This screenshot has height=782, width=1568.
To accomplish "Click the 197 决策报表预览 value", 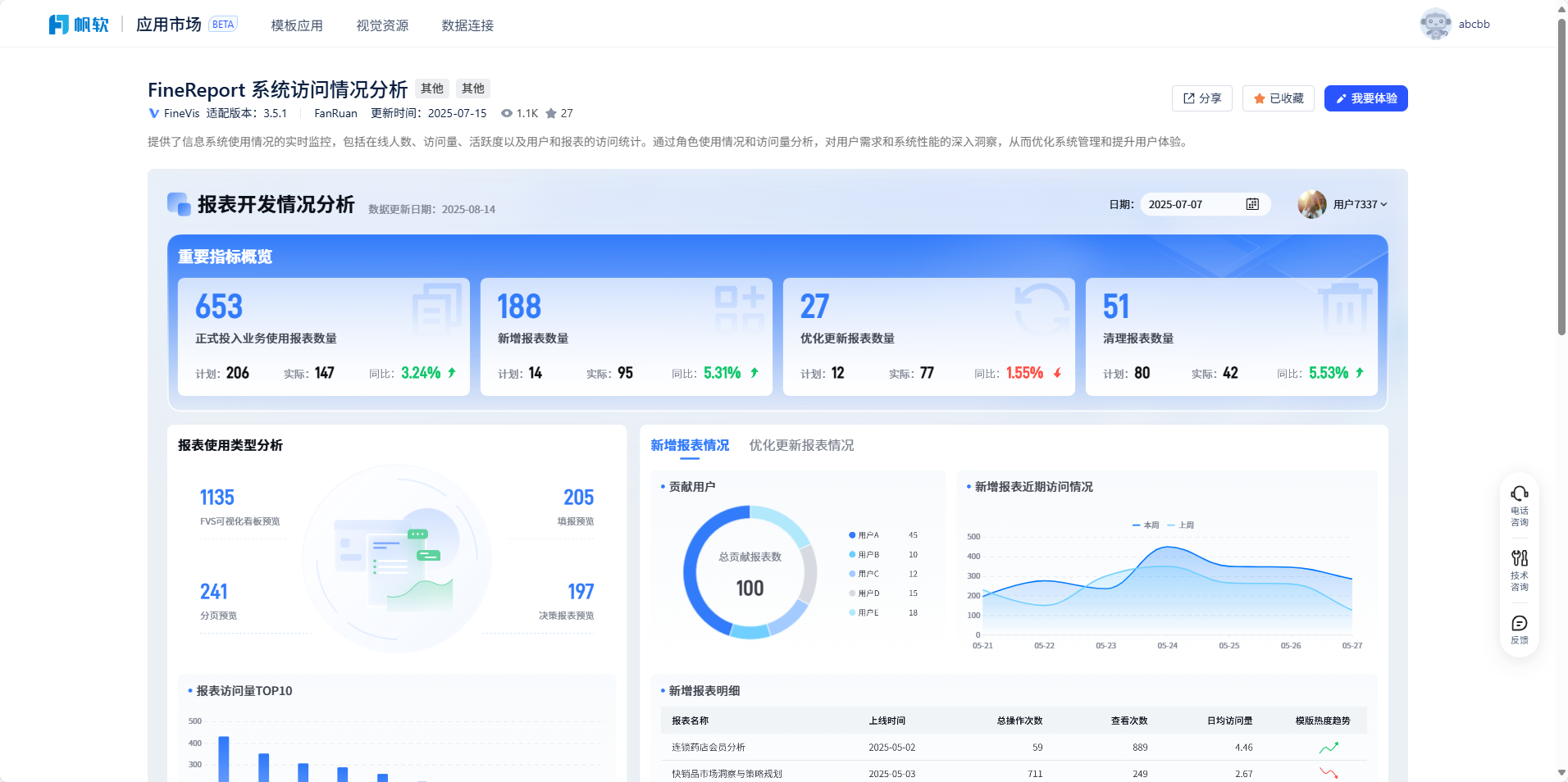I will (581, 592).
